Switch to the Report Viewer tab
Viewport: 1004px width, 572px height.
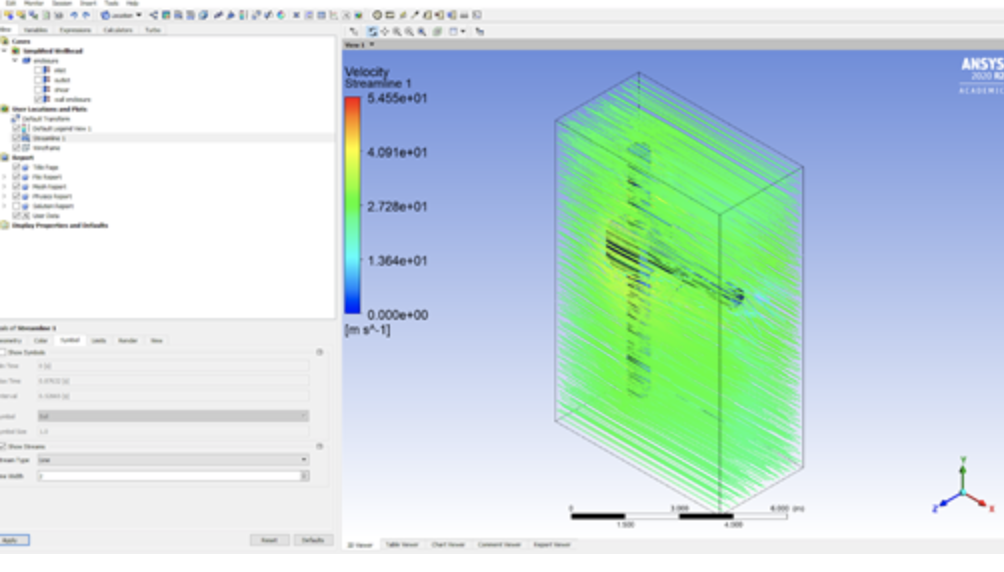(x=552, y=544)
